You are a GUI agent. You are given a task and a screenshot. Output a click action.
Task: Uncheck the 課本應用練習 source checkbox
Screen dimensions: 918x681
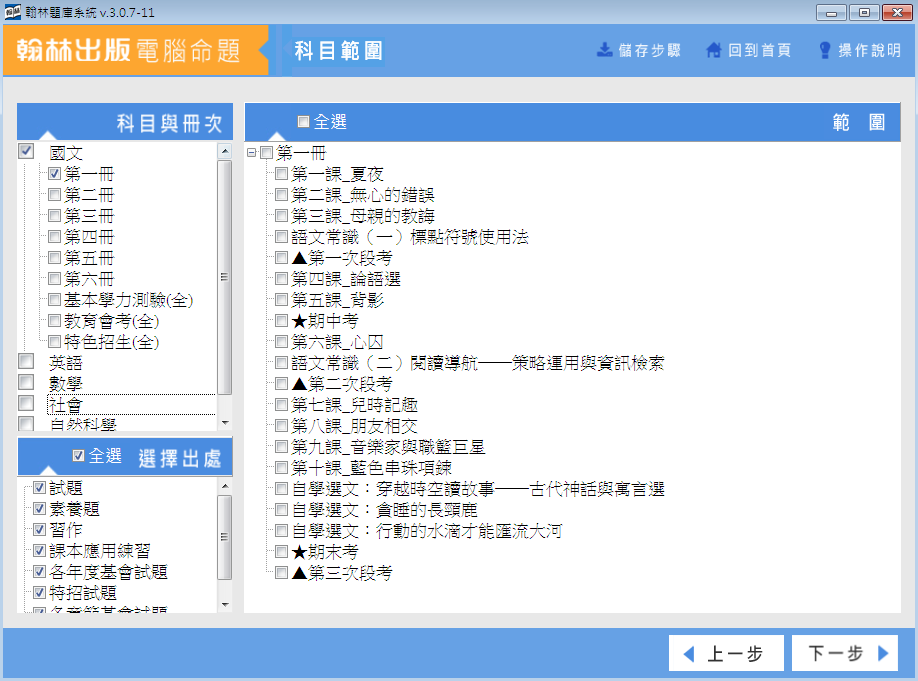[x=39, y=551]
